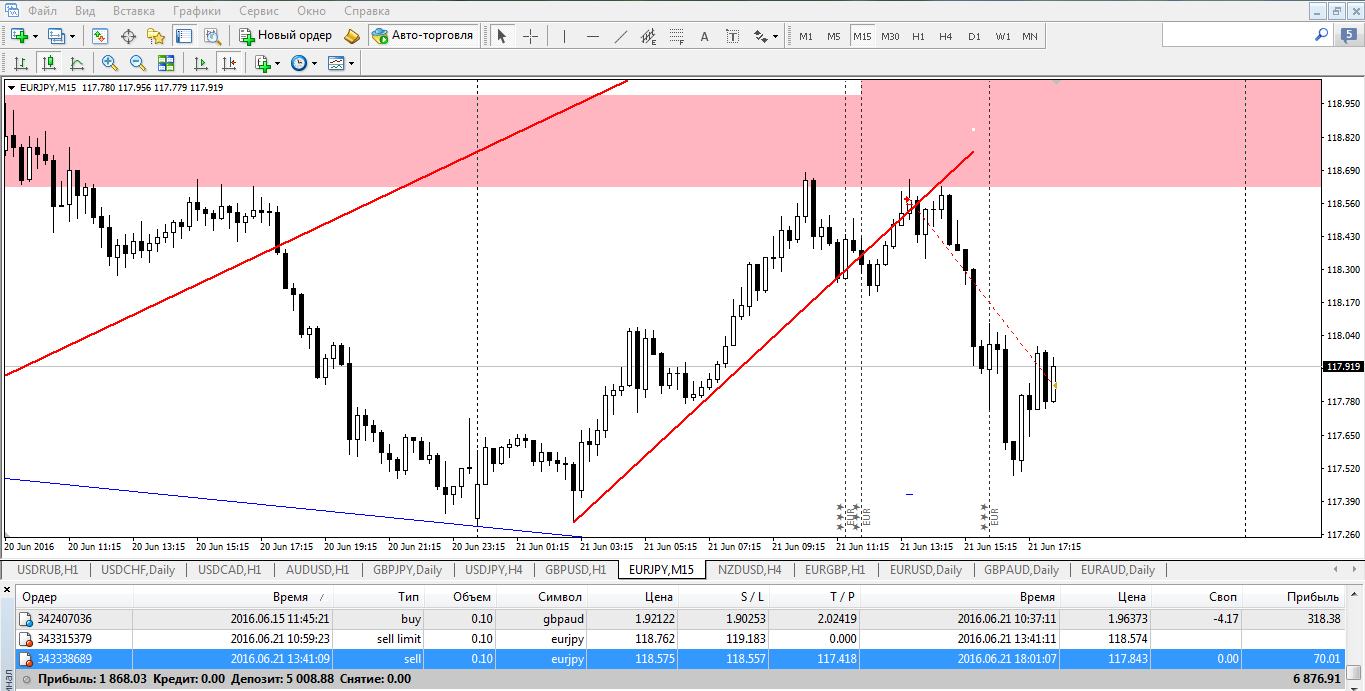
Task: Toggle the Data Window panel
Action: point(128,36)
